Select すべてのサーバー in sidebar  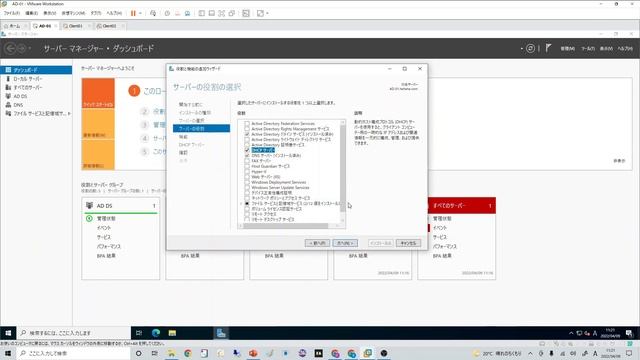click(x=28, y=87)
